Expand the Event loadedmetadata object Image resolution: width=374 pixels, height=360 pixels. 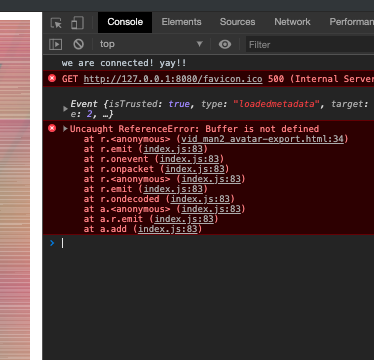coord(65,109)
